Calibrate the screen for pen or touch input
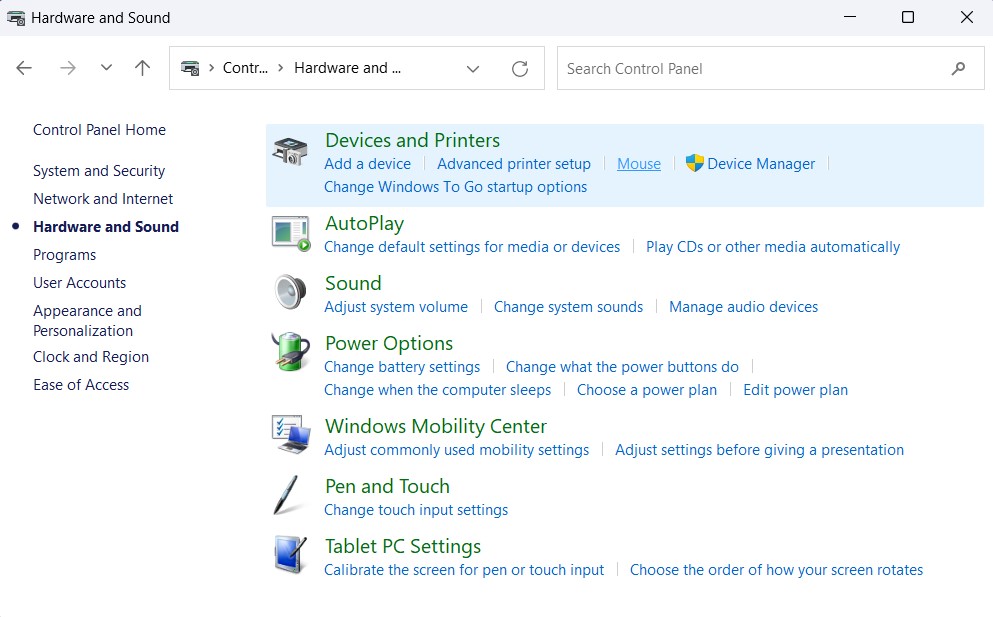 [x=464, y=570]
